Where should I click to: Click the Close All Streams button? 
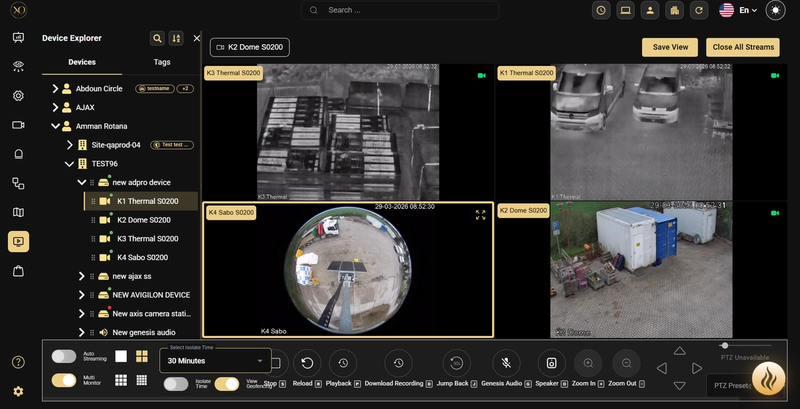[x=742, y=47]
